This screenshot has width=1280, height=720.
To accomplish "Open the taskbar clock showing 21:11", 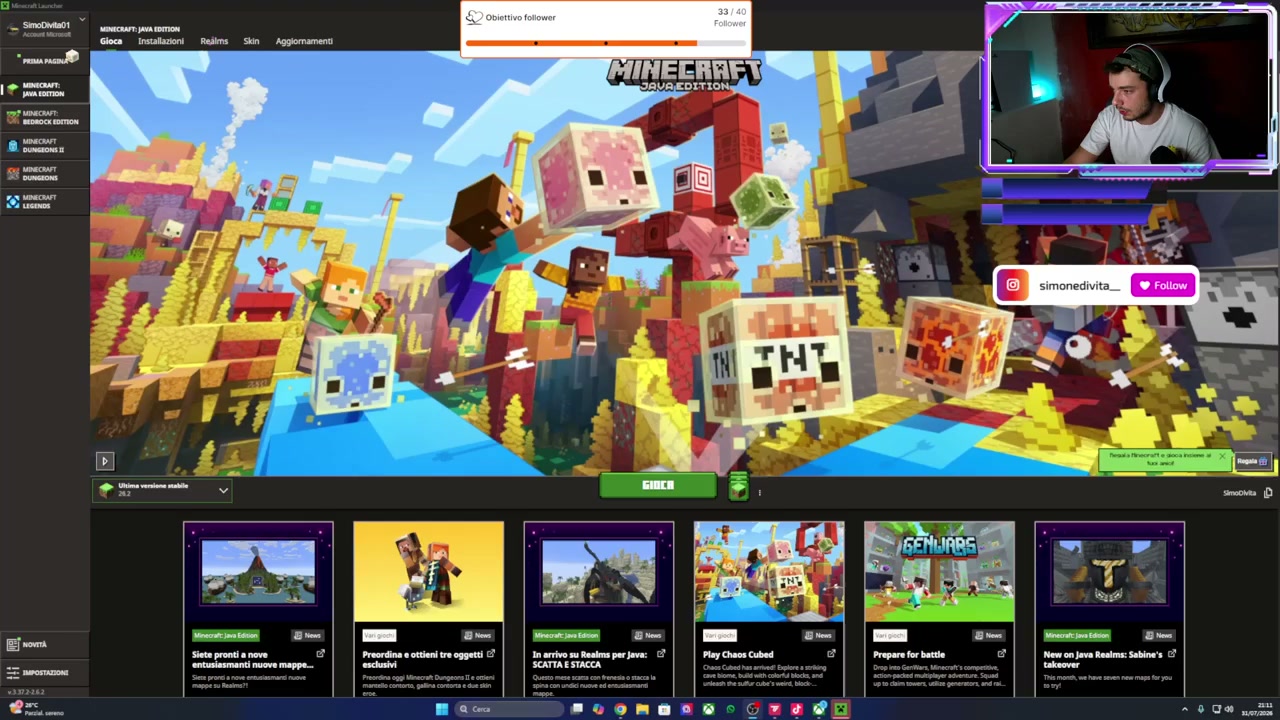I will (x=1257, y=709).
